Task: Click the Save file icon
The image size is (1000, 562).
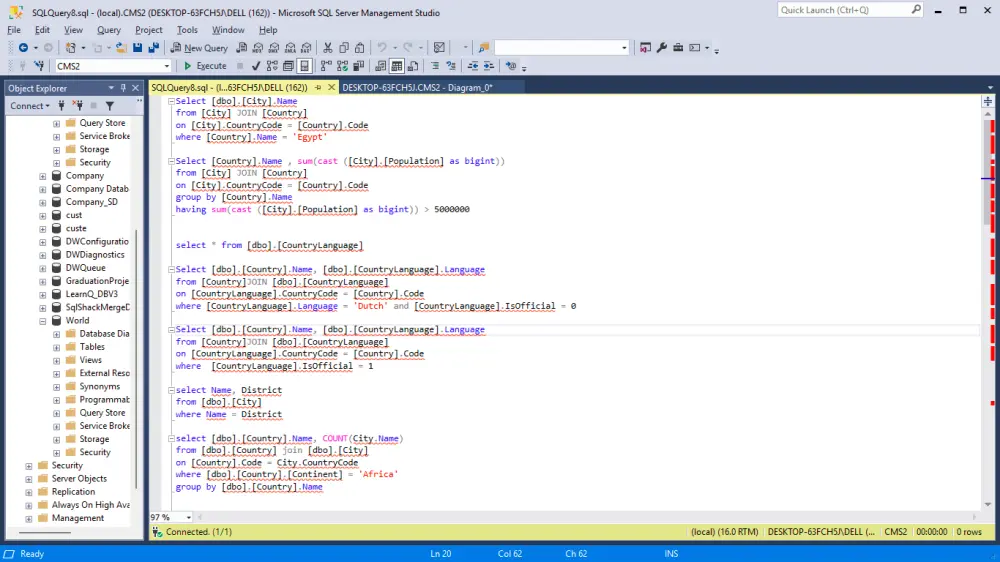Action: pos(137,48)
